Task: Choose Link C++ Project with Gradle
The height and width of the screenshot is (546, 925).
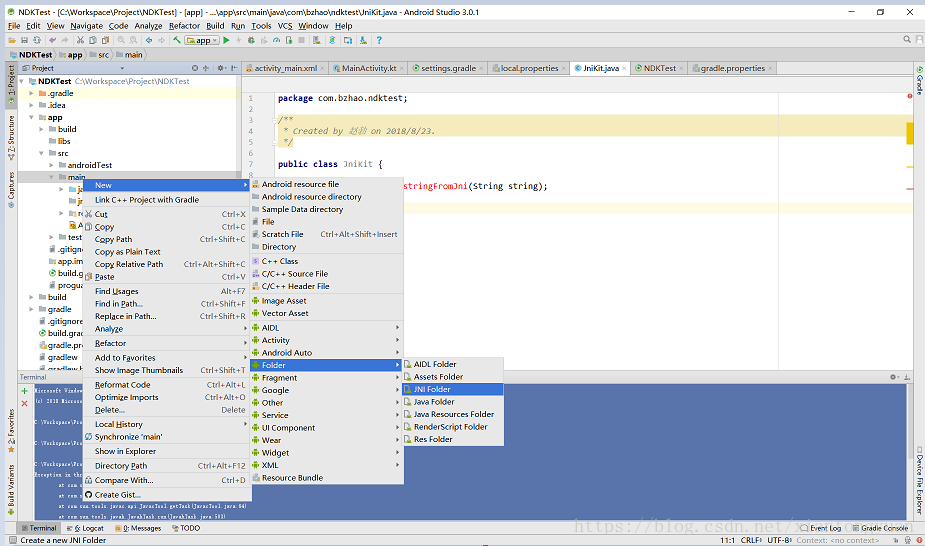Action: coord(167,200)
